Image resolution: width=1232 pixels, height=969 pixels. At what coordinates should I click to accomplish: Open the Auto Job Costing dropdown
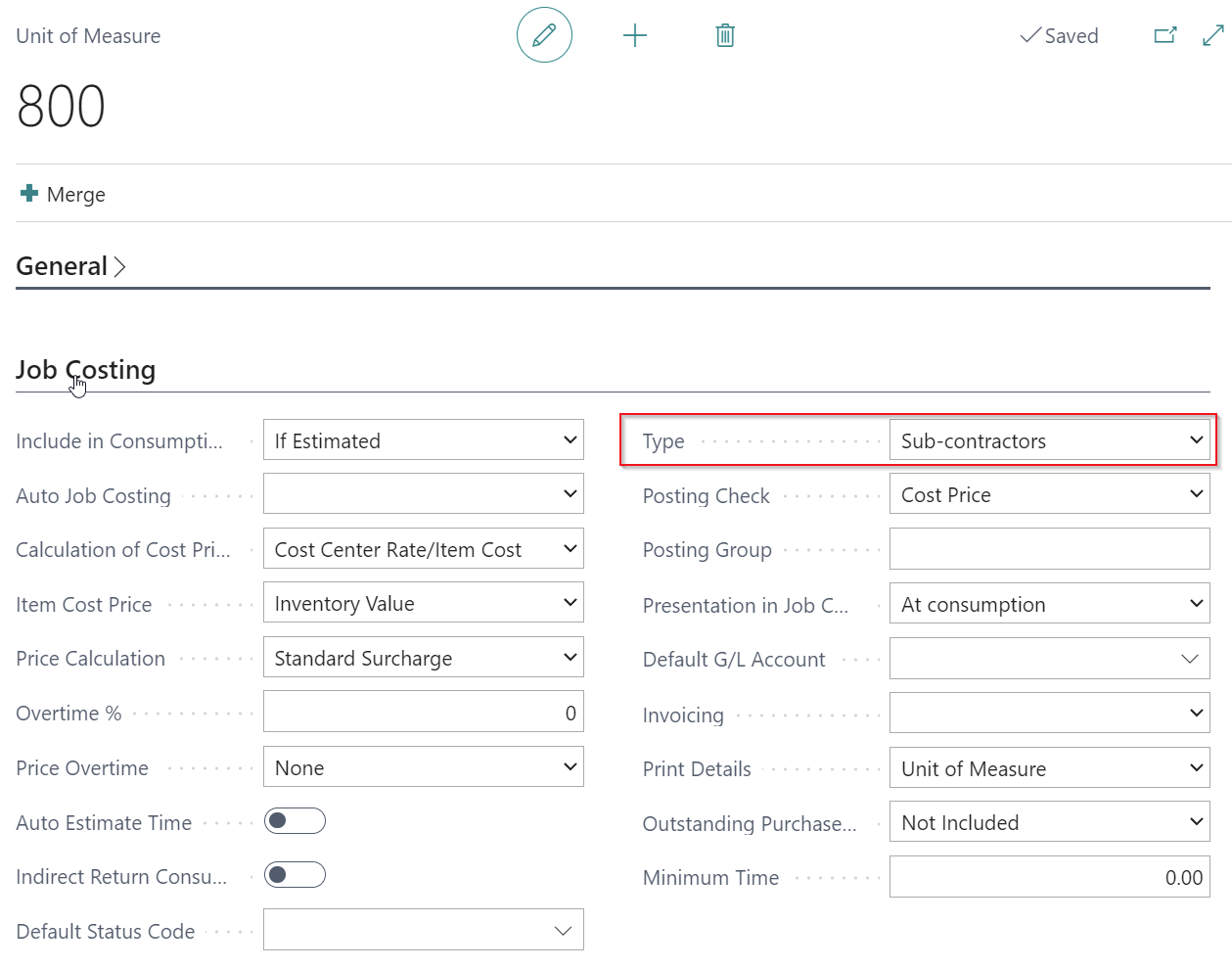pos(424,494)
